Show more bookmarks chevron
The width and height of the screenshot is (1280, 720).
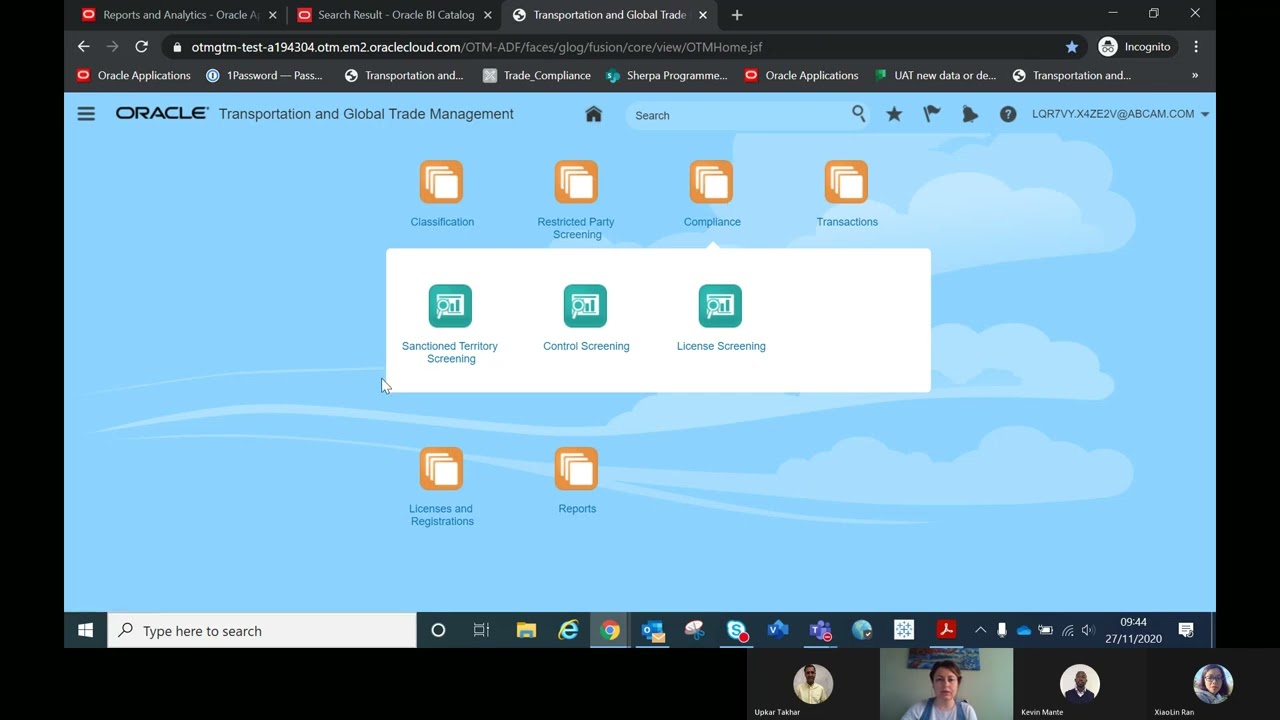pos(1194,75)
